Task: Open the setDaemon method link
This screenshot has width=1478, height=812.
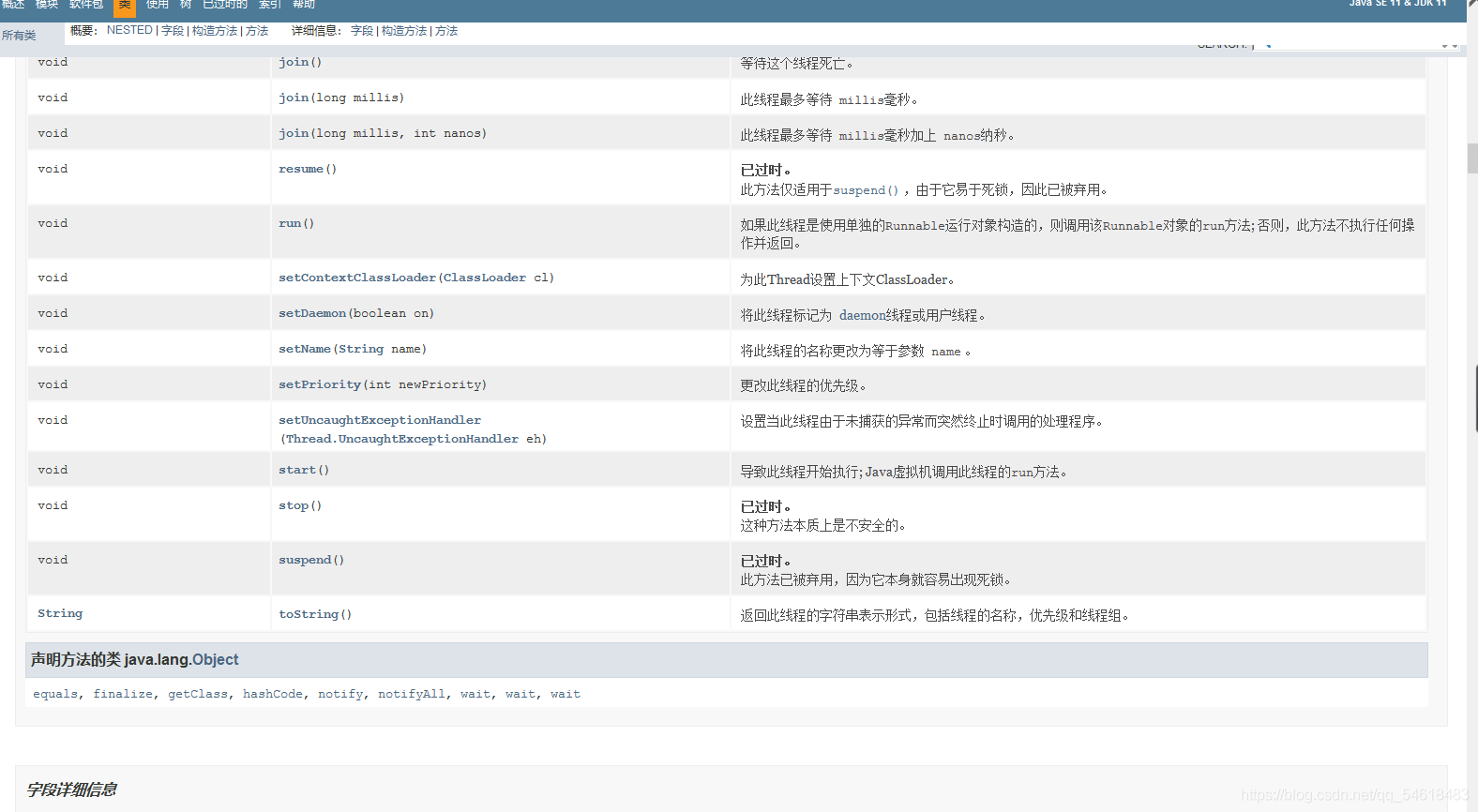Action: (312, 313)
